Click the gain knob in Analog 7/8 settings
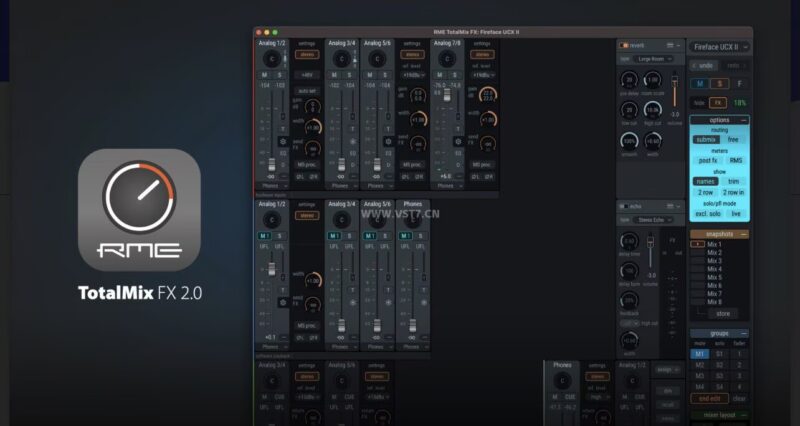The height and width of the screenshot is (426, 800). point(488,94)
